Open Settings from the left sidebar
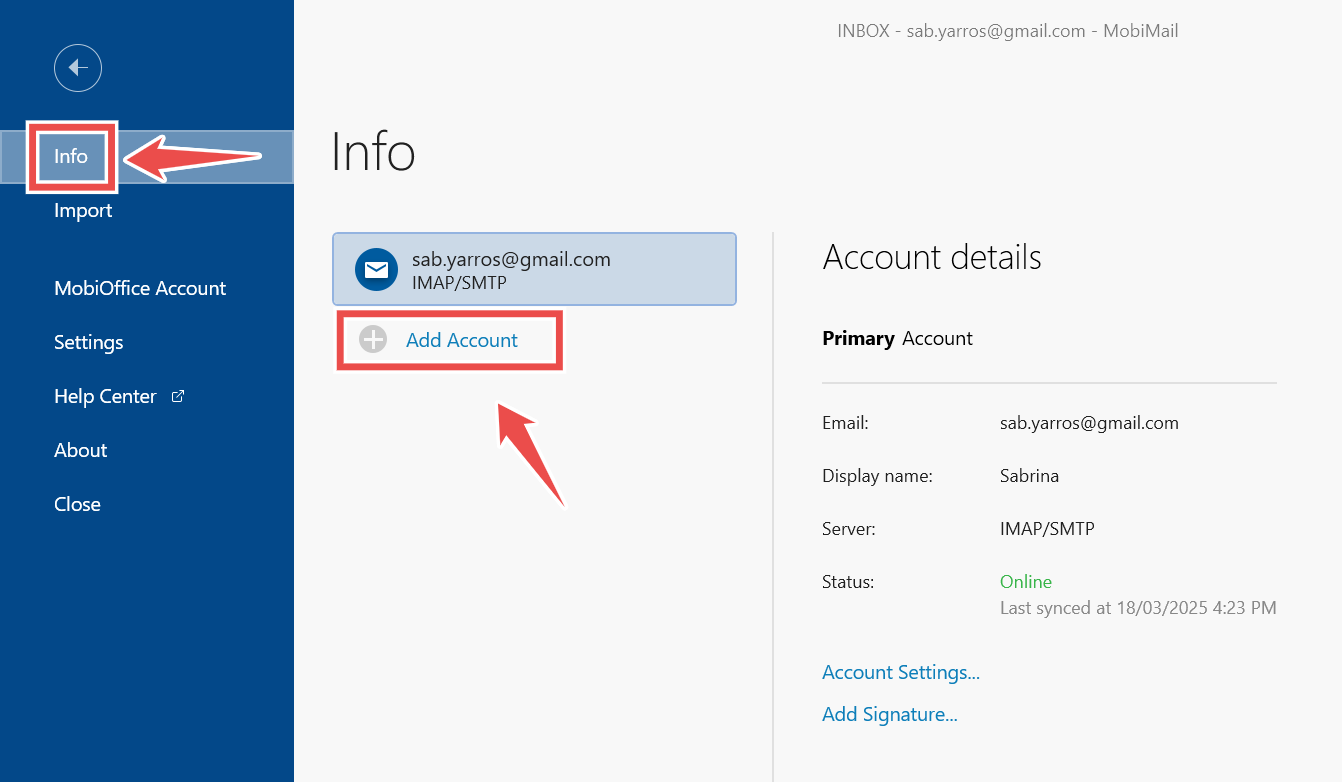The height and width of the screenshot is (782, 1342). pos(89,342)
